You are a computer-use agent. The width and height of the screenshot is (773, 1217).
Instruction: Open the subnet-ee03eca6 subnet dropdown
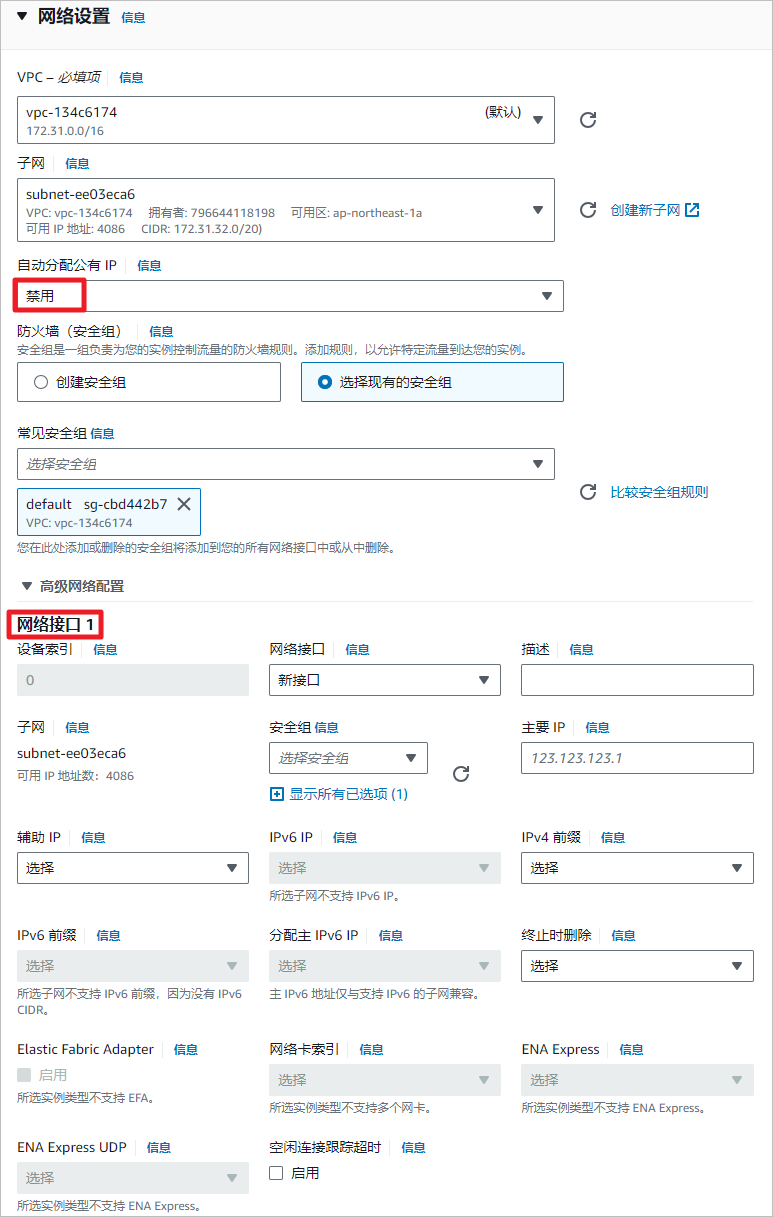pyautogui.click(x=286, y=210)
